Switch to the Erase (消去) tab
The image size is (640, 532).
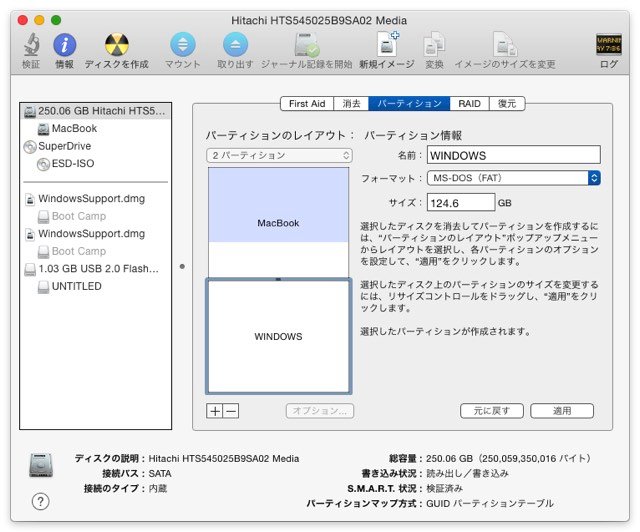pos(351,104)
